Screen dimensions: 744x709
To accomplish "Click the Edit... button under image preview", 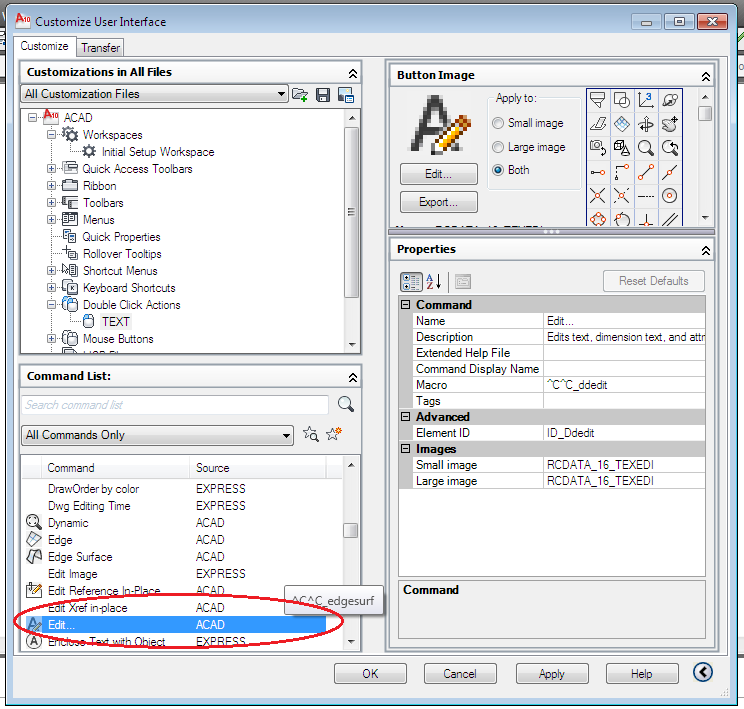I will coord(438,174).
